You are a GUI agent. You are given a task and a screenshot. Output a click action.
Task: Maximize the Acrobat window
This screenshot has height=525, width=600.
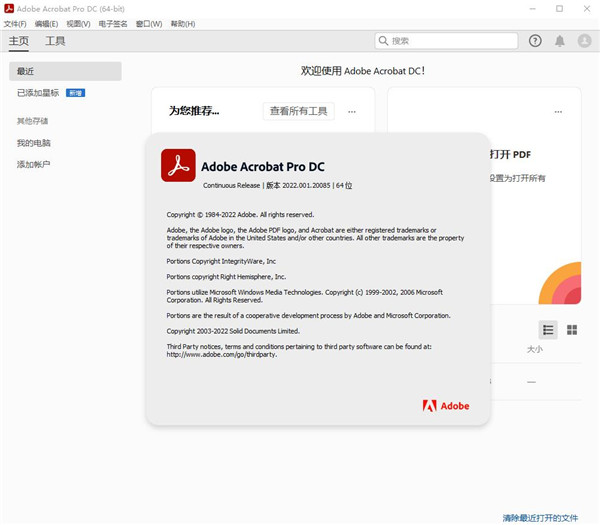(x=559, y=8)
